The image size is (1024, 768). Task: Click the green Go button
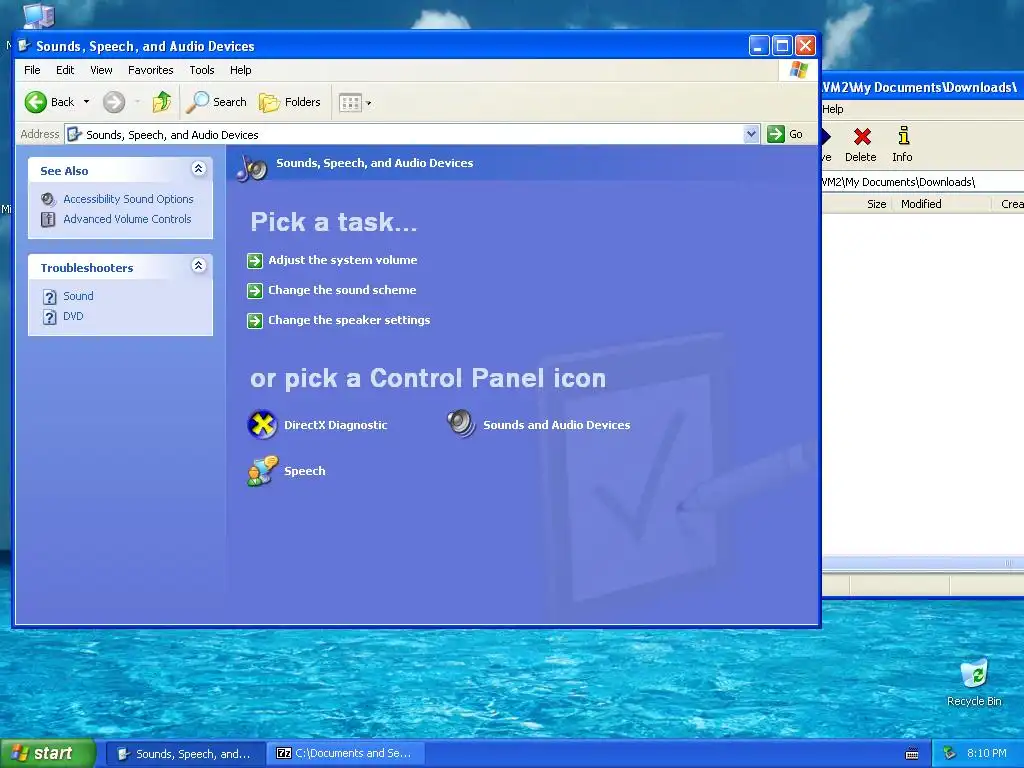pos(785,134)
